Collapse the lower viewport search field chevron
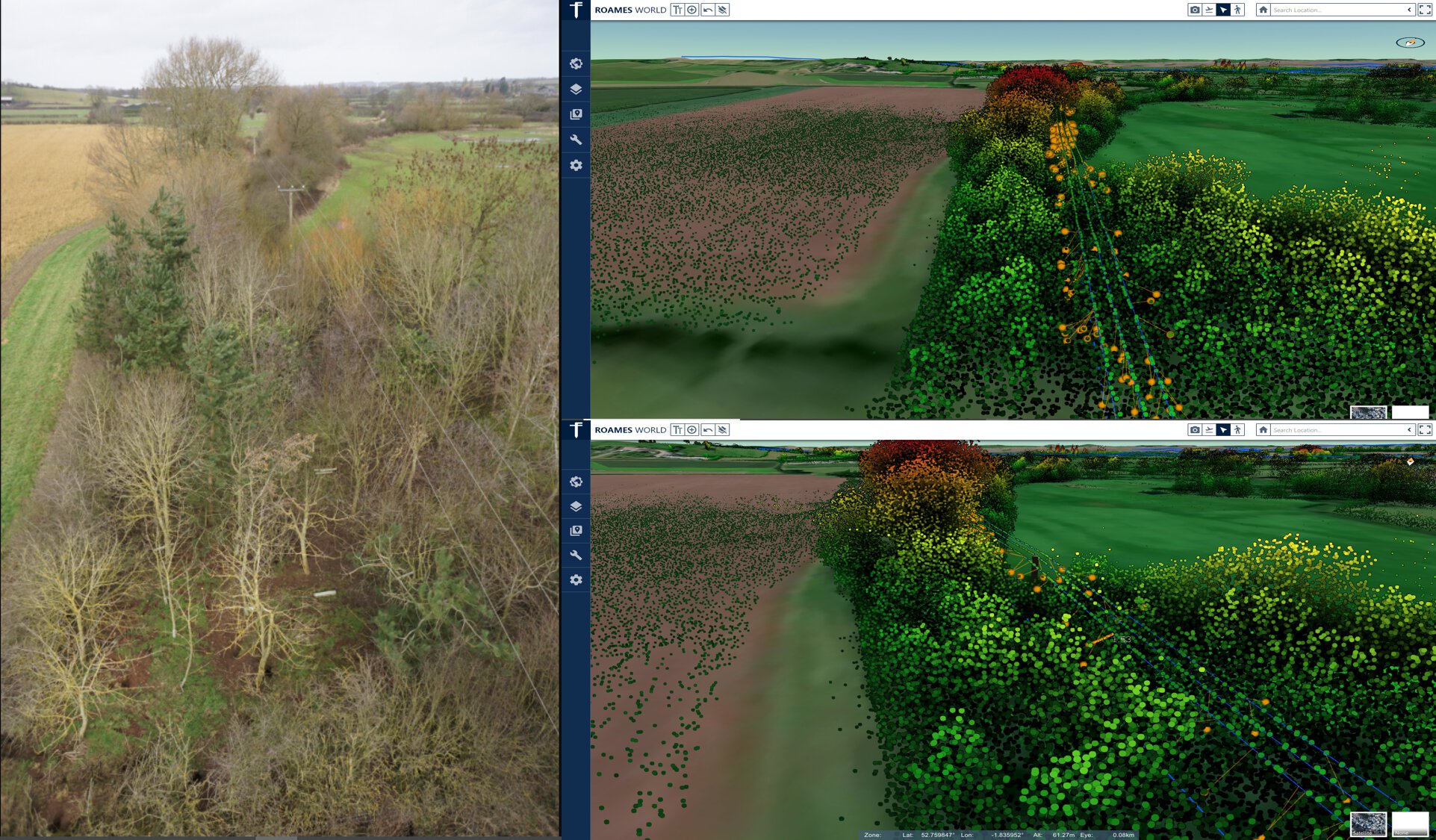The width and height of the screenshot is (1436, 840). (x=1409, y=429)
